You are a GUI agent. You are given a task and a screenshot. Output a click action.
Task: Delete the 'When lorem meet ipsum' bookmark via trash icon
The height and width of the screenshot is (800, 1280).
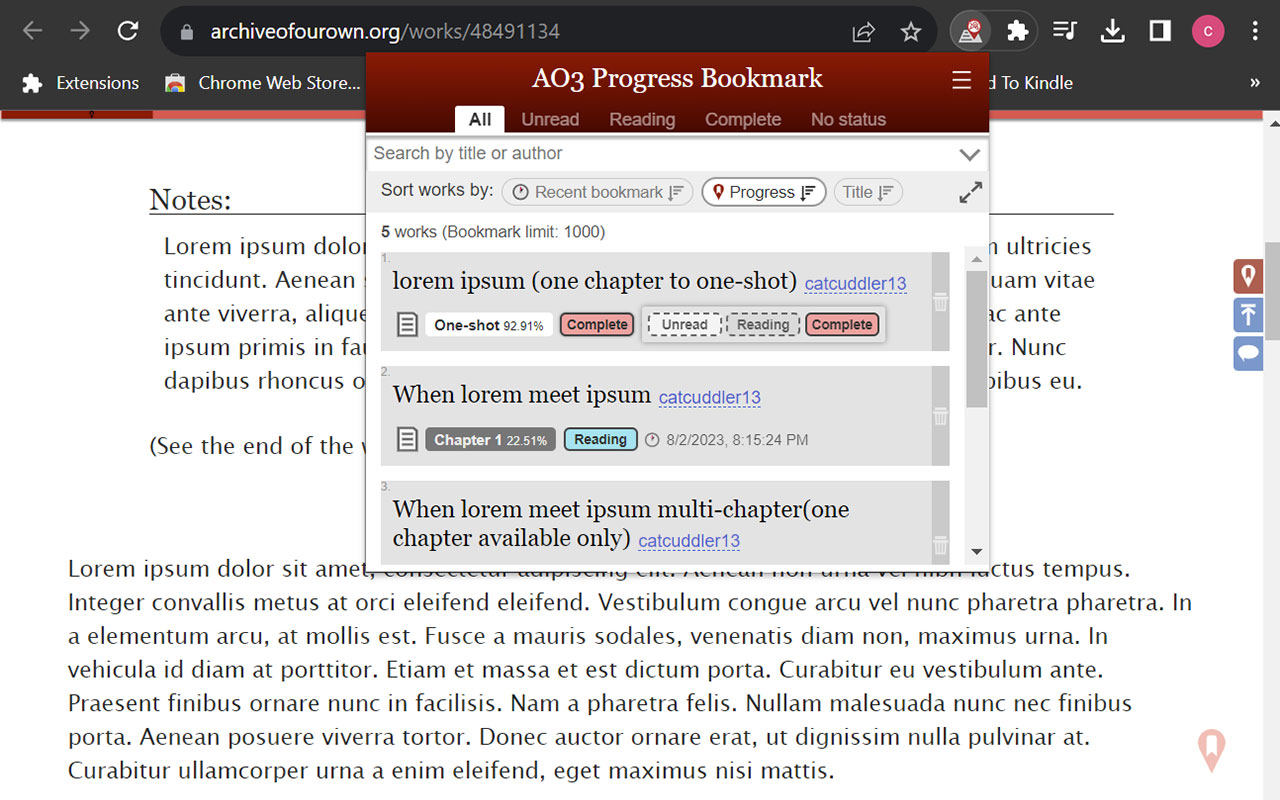pos(940,419)
